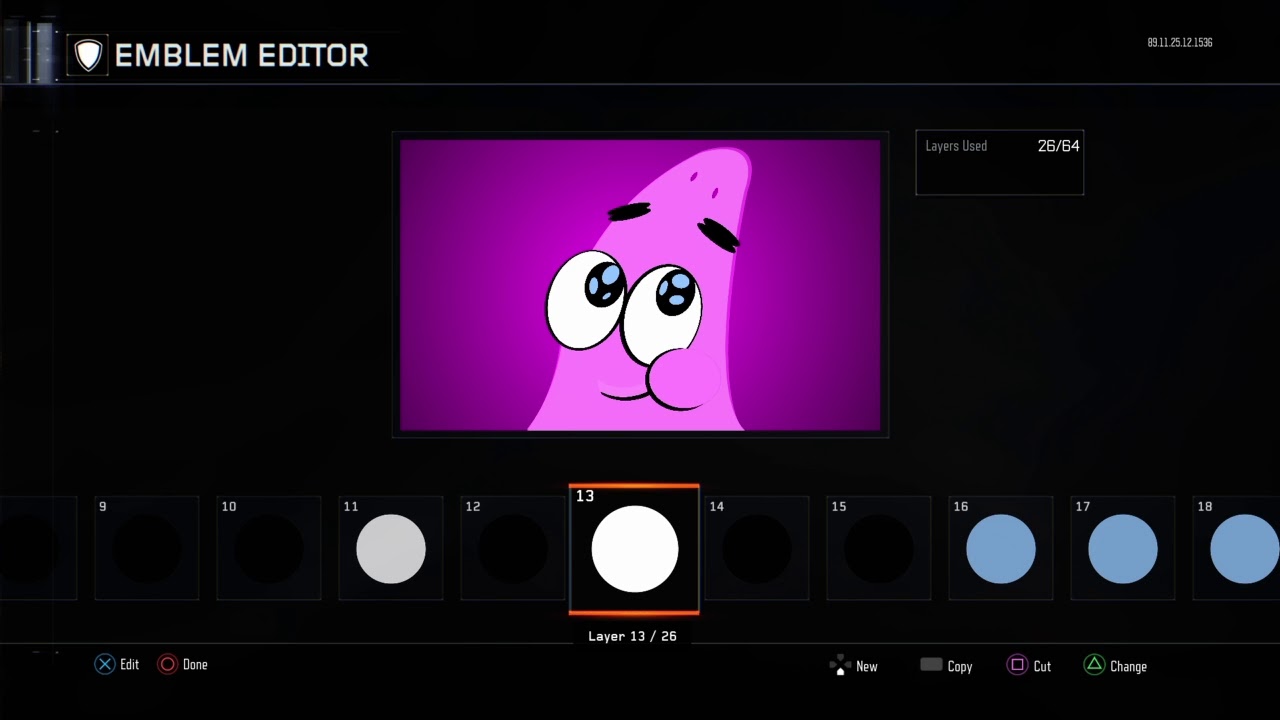Click the triangle button icon for Change

click(1095, 665)
